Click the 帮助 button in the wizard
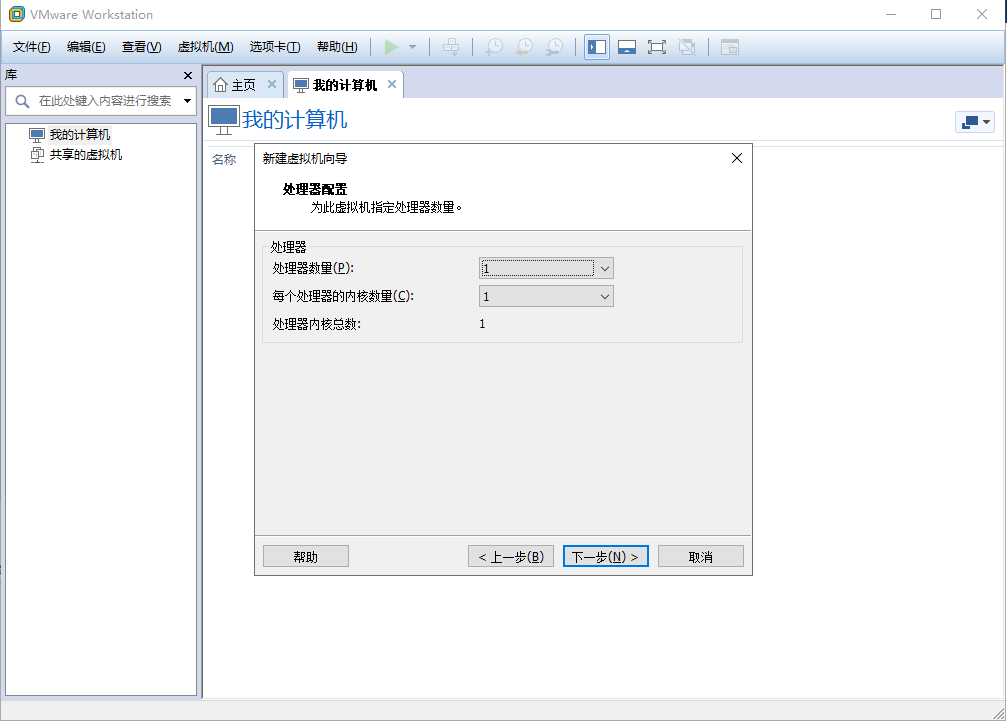The image size is (1007, 722). (x=306, y=556)
